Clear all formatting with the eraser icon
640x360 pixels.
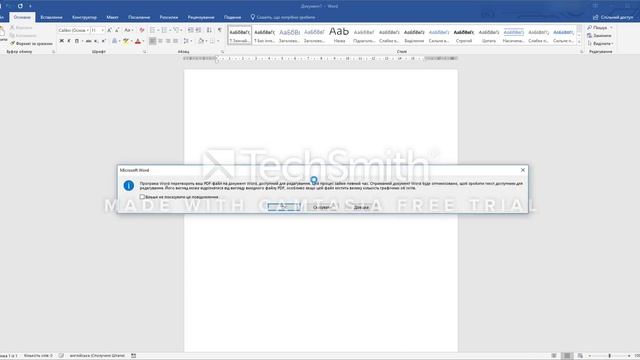tap(142, 30)
